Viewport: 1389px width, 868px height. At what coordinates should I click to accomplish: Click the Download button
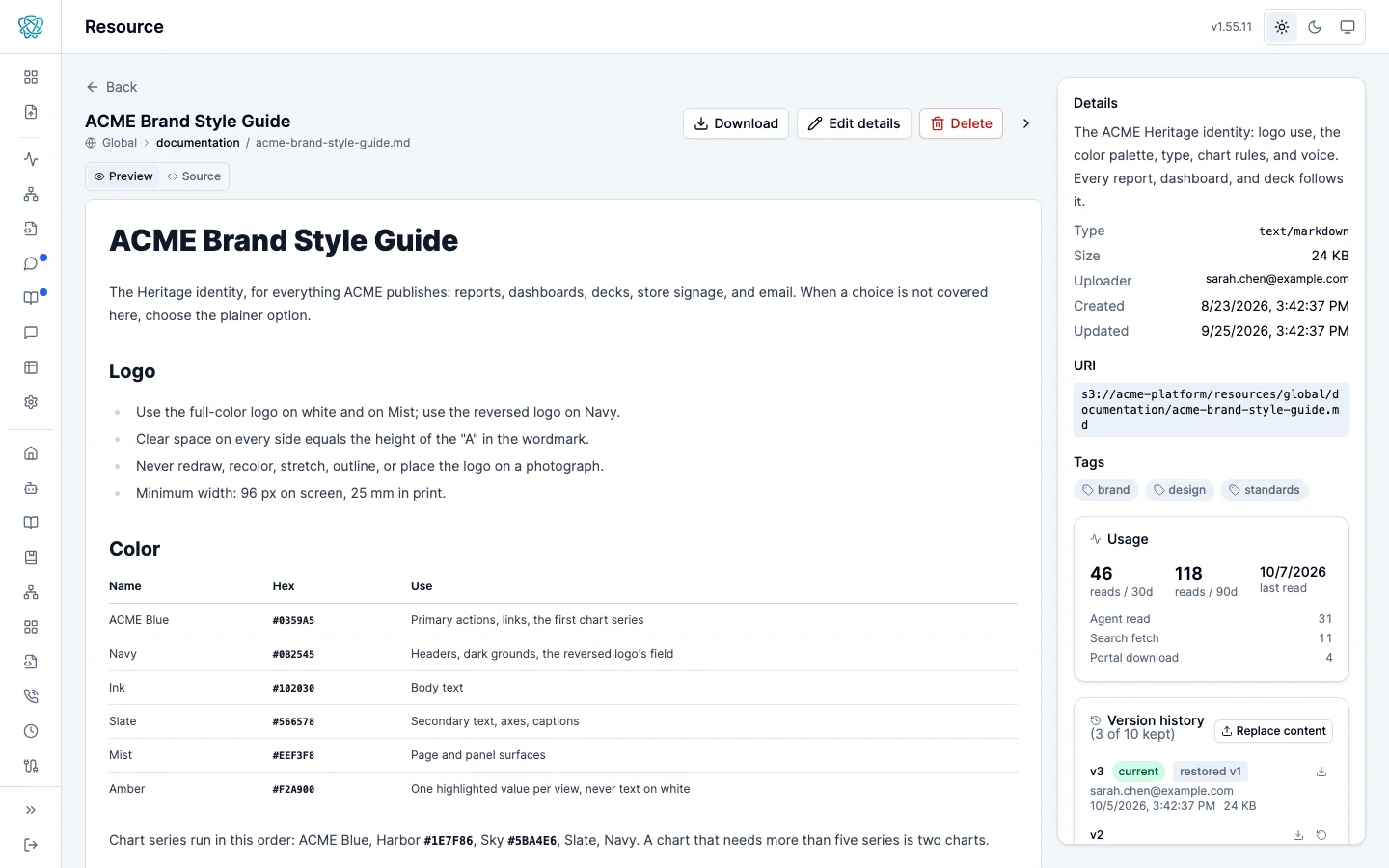click(x=736, y=123)
